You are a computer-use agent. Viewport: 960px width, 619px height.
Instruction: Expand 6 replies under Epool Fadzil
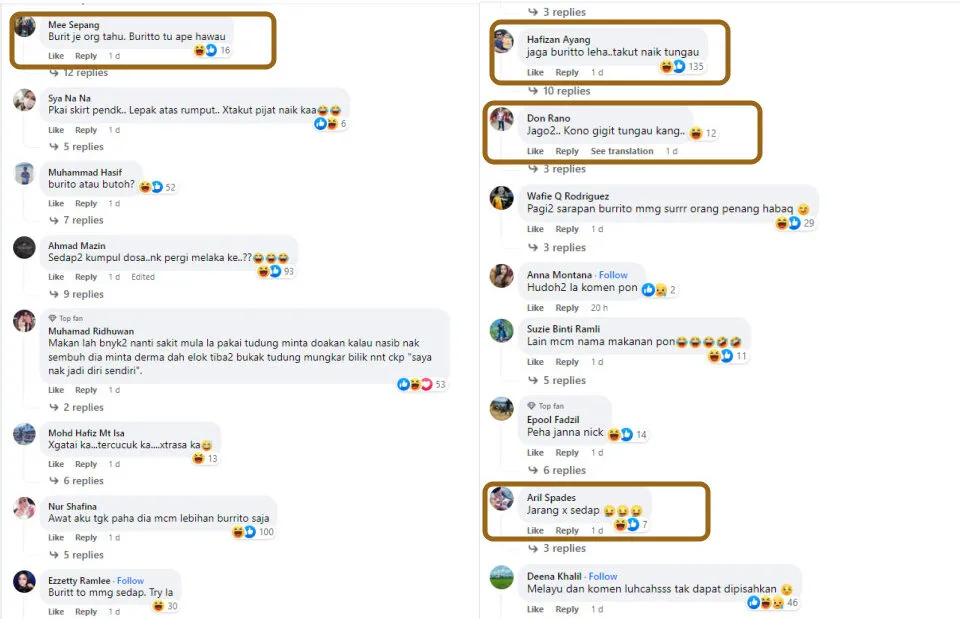[563, 470]
